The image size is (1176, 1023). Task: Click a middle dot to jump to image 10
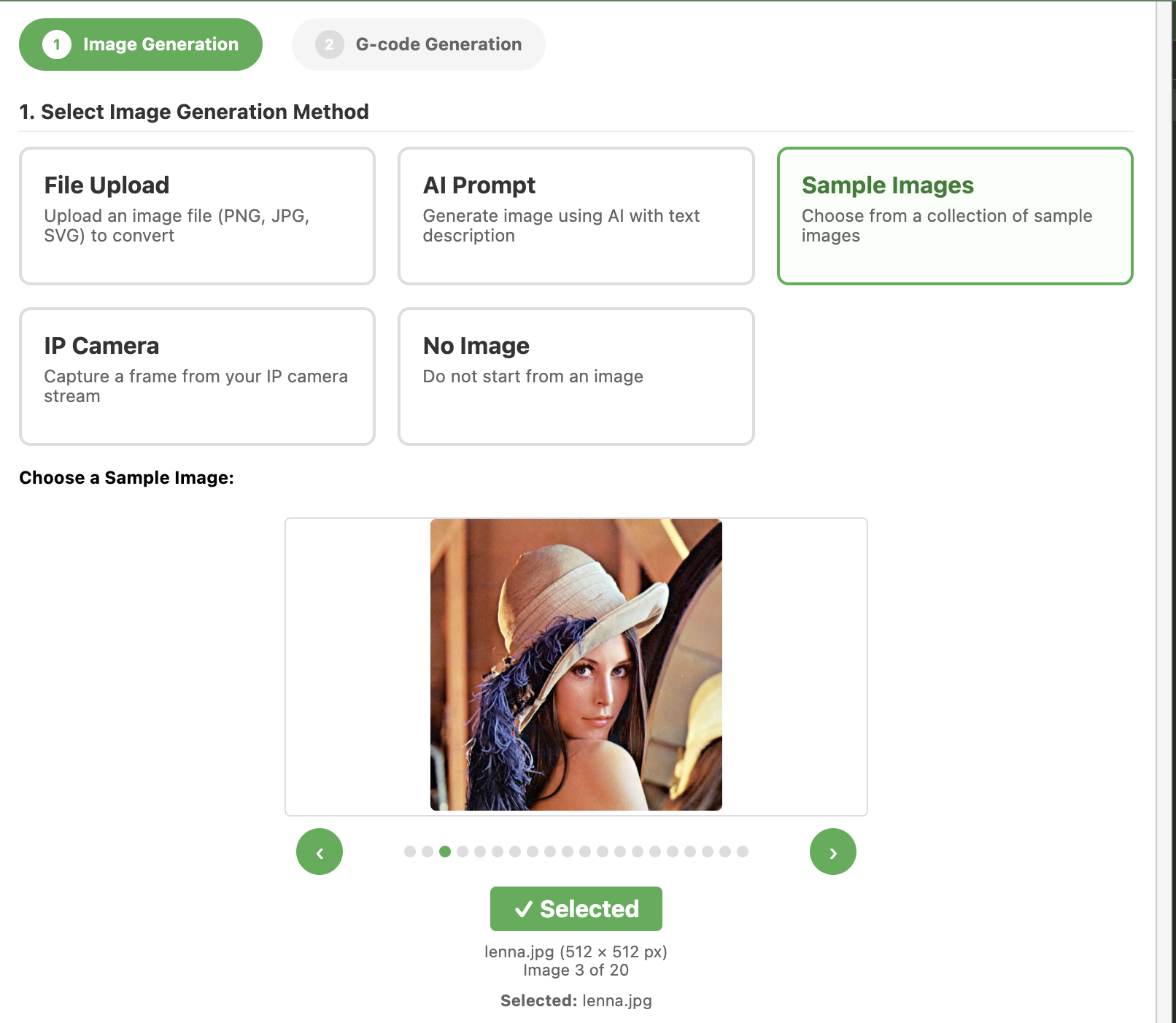point(568,851)
